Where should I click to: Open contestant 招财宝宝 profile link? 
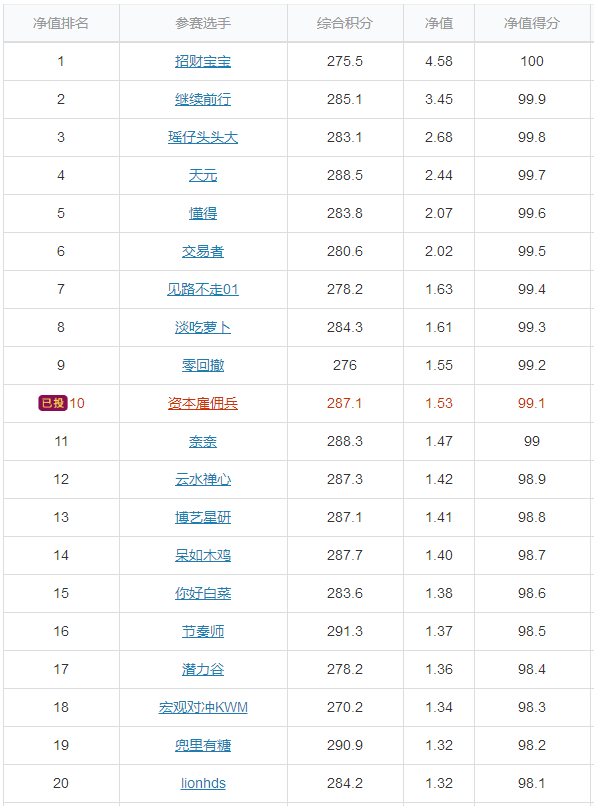pyautogui.click(x=203, y=61)
